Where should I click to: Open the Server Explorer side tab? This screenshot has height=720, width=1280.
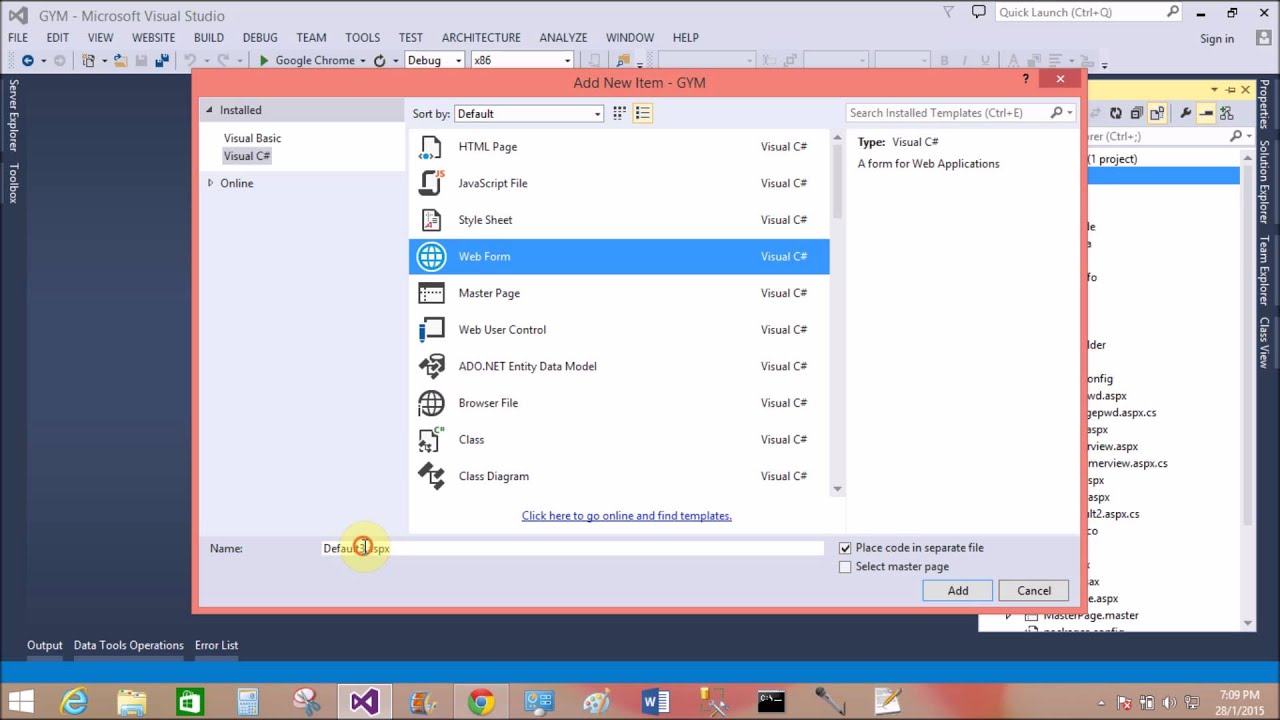pyautogui.click(x=13, y=117)
